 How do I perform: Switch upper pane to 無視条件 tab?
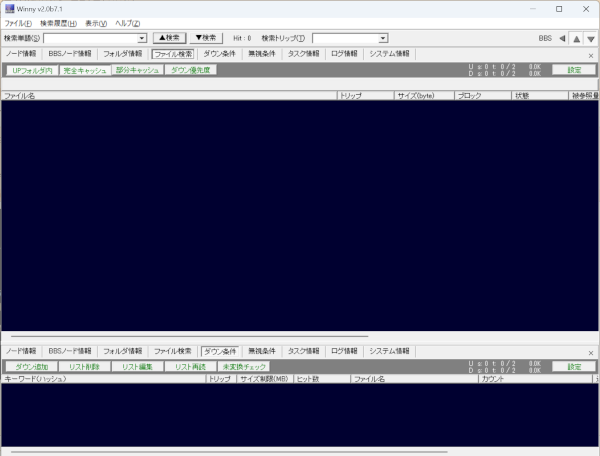tap(262, 54)
